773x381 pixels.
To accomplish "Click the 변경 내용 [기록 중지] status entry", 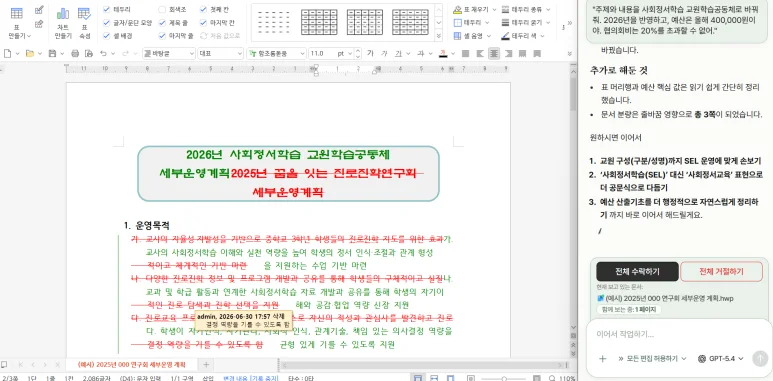I will pos(250,378).
